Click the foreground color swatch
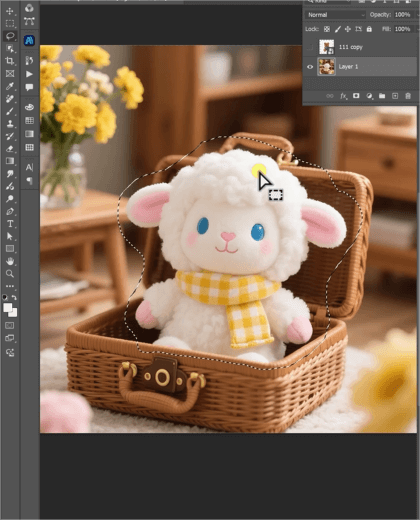Screen dimensions: 420x520 click(7, 307)
